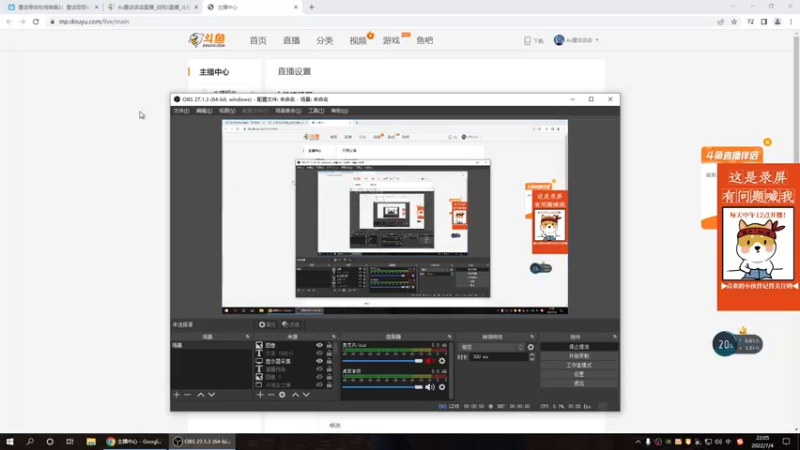The width and height of the screenshot is (800, 450).
Task: Add a new scene with plus icon in Scenes panel
Action: pyautogui.click(x=177, y=395)
